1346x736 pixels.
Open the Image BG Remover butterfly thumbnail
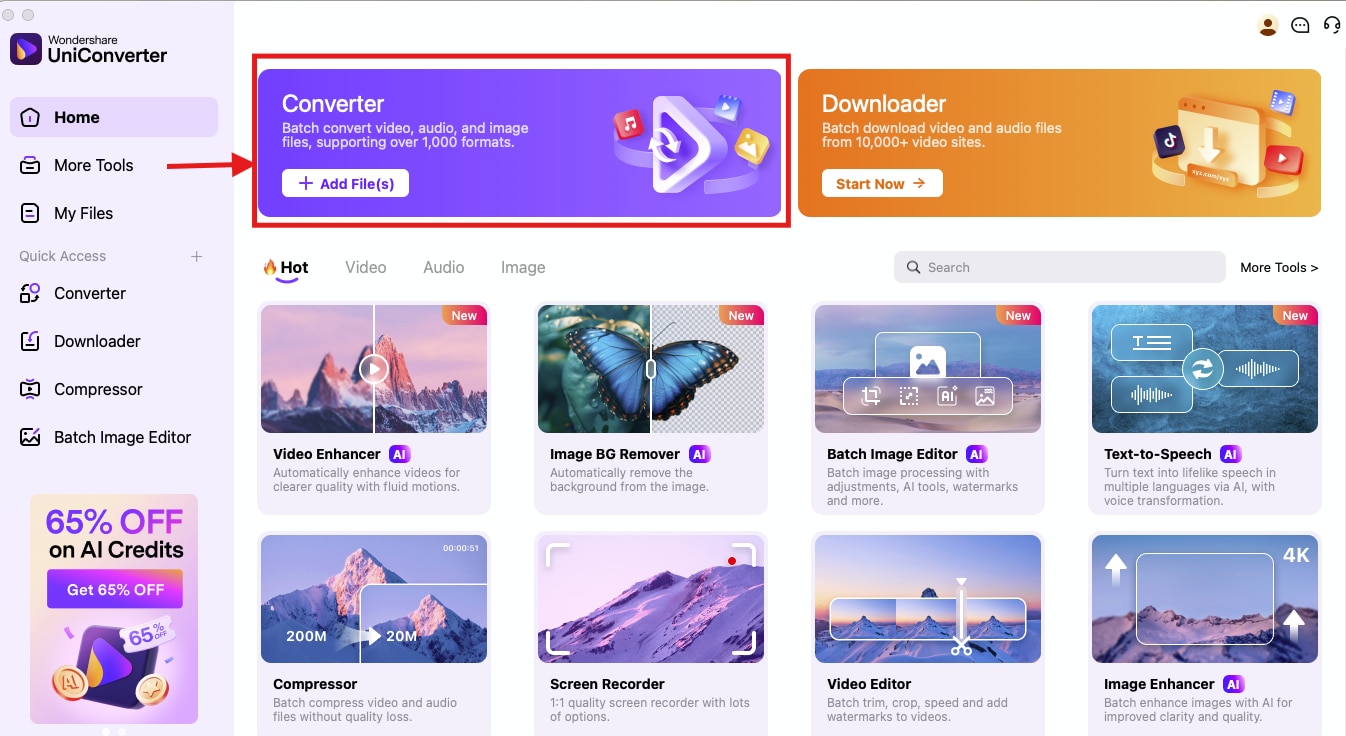tap(651, 369)
